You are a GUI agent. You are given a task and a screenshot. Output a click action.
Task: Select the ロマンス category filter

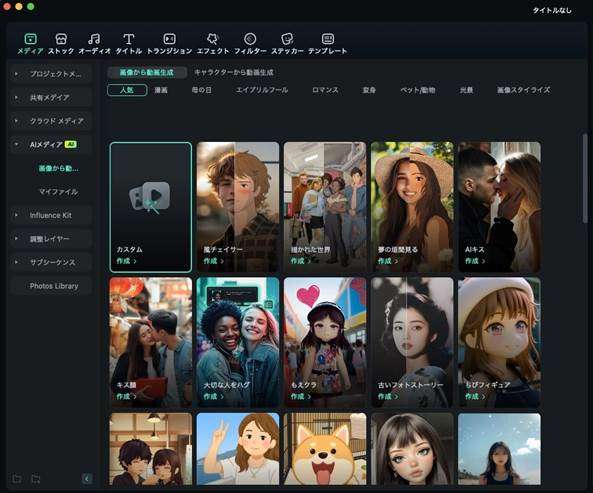325,90
